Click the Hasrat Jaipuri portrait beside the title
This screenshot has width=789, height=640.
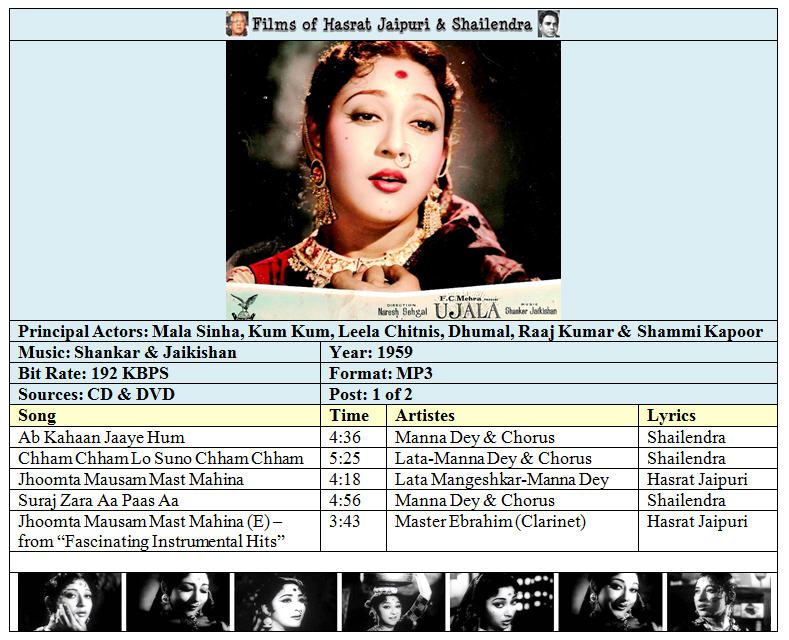pos(236,24)
